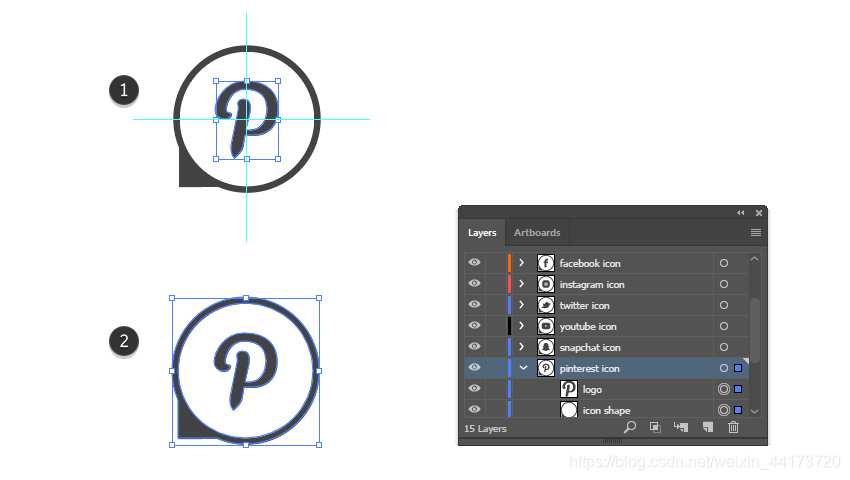Click the icon shape sublayer thumbnail
850x480 pixels.
pyautogui.click(x=569, y=409)
